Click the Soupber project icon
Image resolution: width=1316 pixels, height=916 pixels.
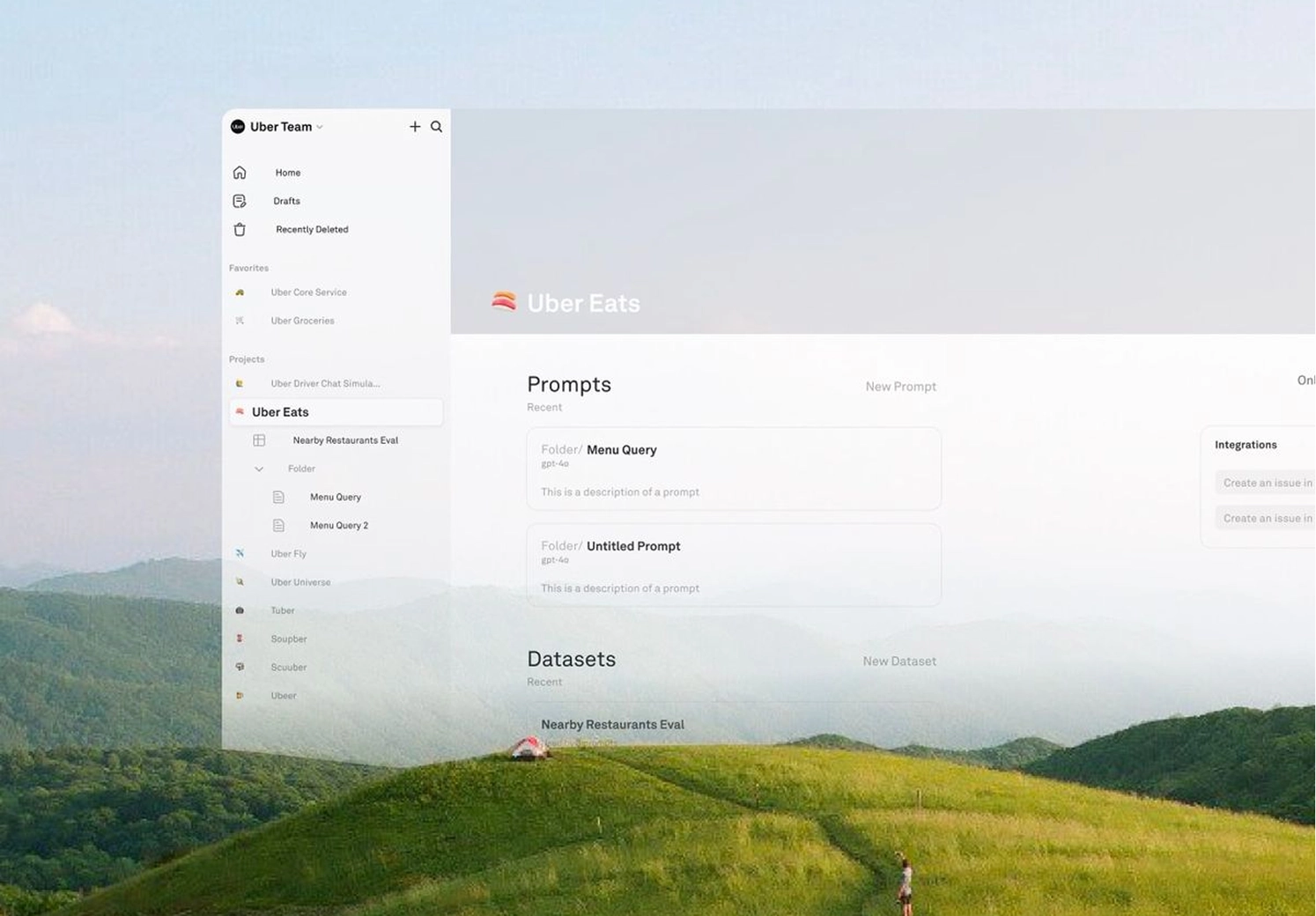click(x=240, y=639)
